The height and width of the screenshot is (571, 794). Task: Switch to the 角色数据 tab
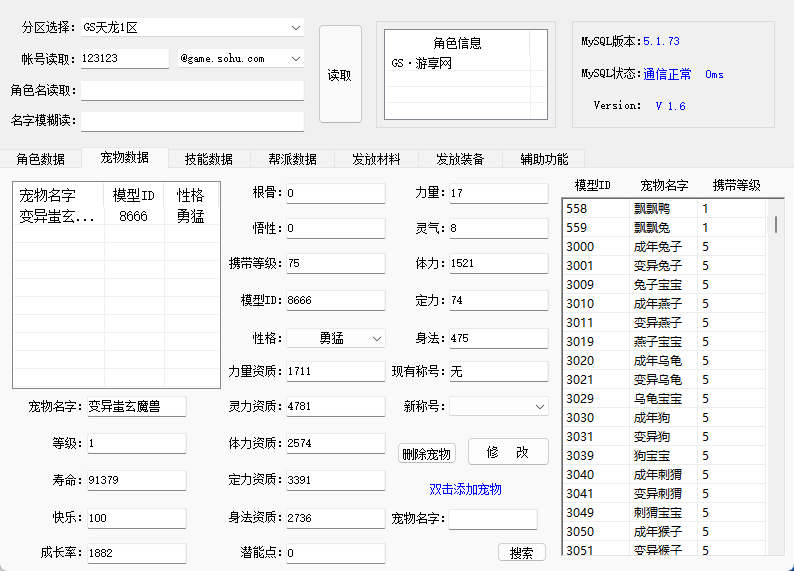[41, 159]
